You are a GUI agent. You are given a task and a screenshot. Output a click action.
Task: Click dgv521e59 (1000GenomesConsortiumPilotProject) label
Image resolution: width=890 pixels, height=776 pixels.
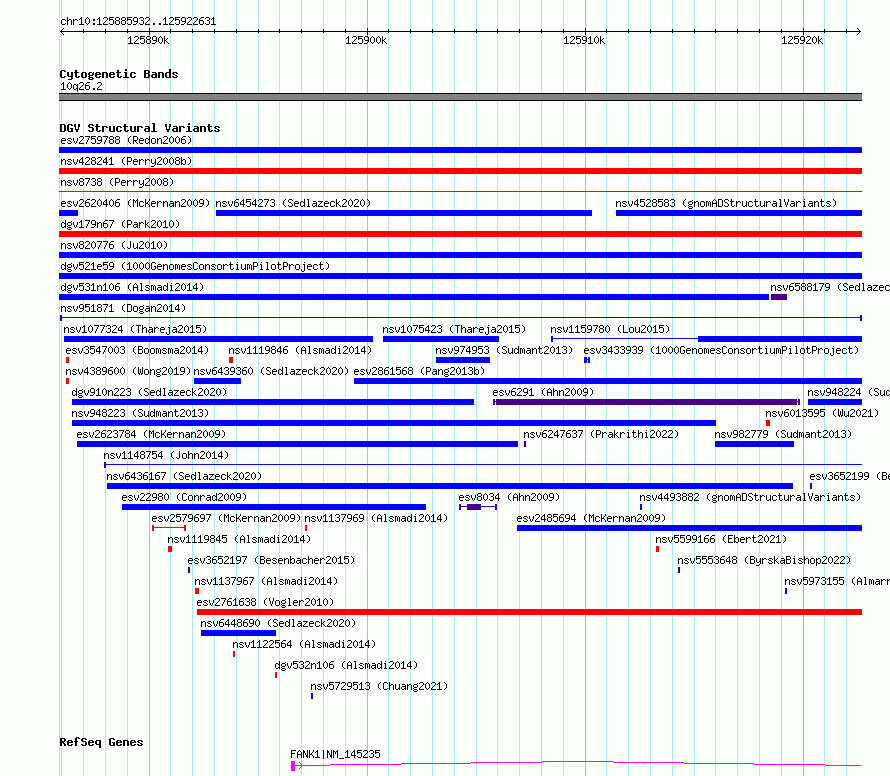click(195, 266)
